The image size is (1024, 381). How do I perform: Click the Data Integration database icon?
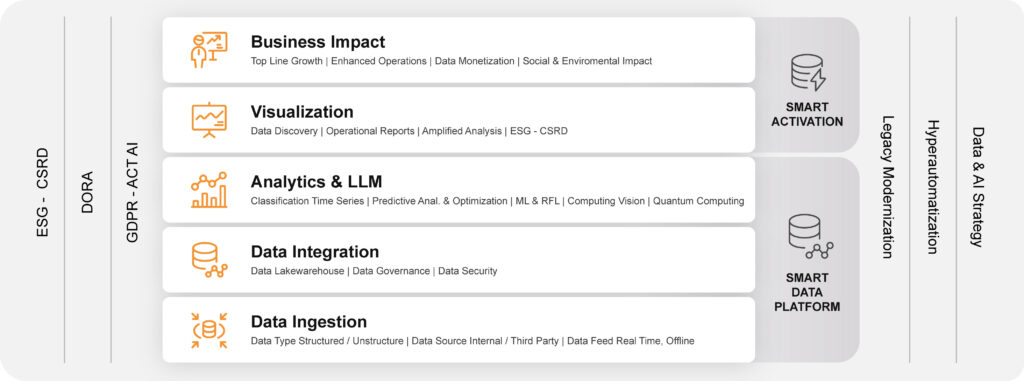pos(209,260)
